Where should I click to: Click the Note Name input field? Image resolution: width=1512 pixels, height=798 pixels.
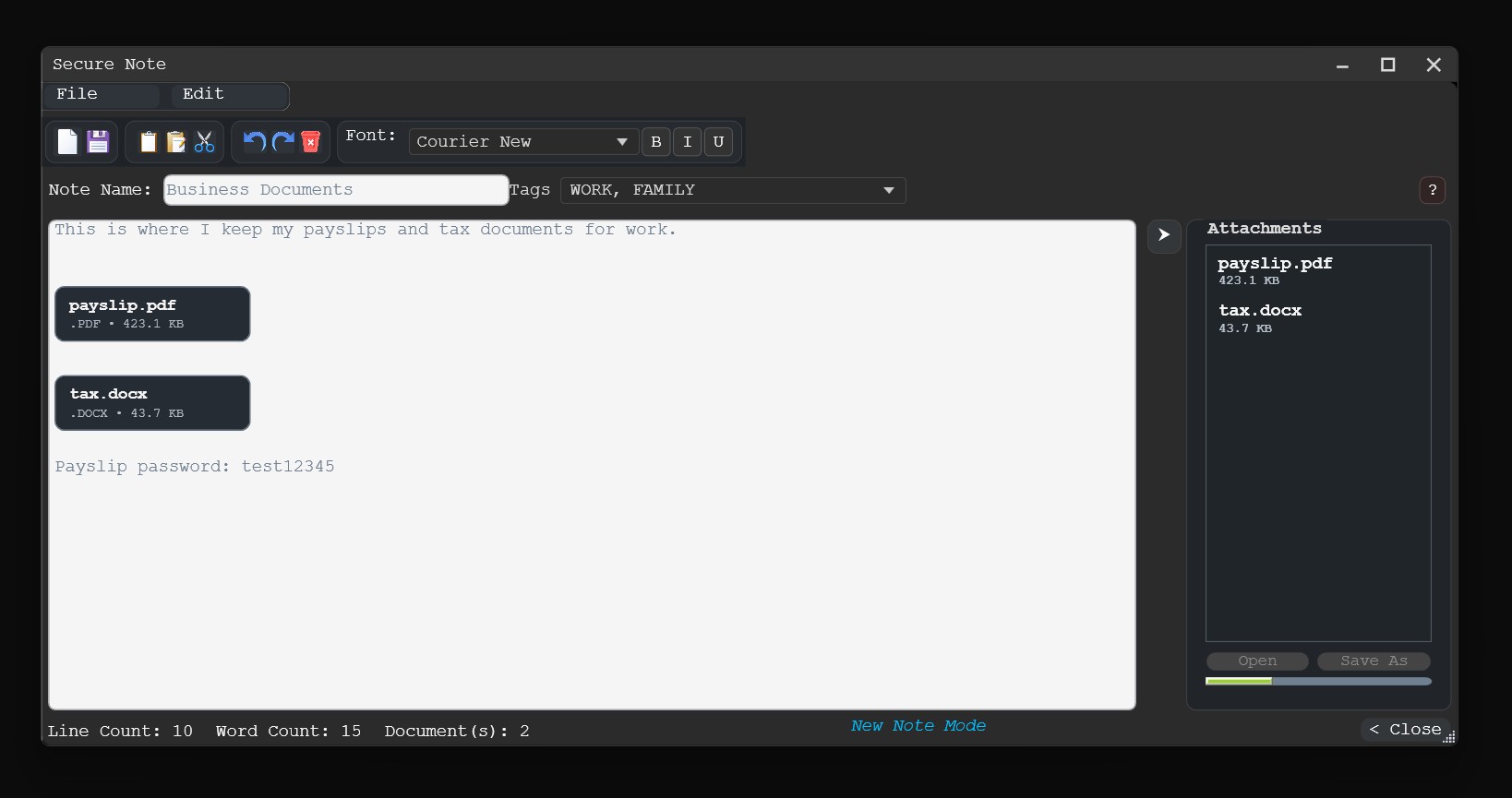[336, 190]
